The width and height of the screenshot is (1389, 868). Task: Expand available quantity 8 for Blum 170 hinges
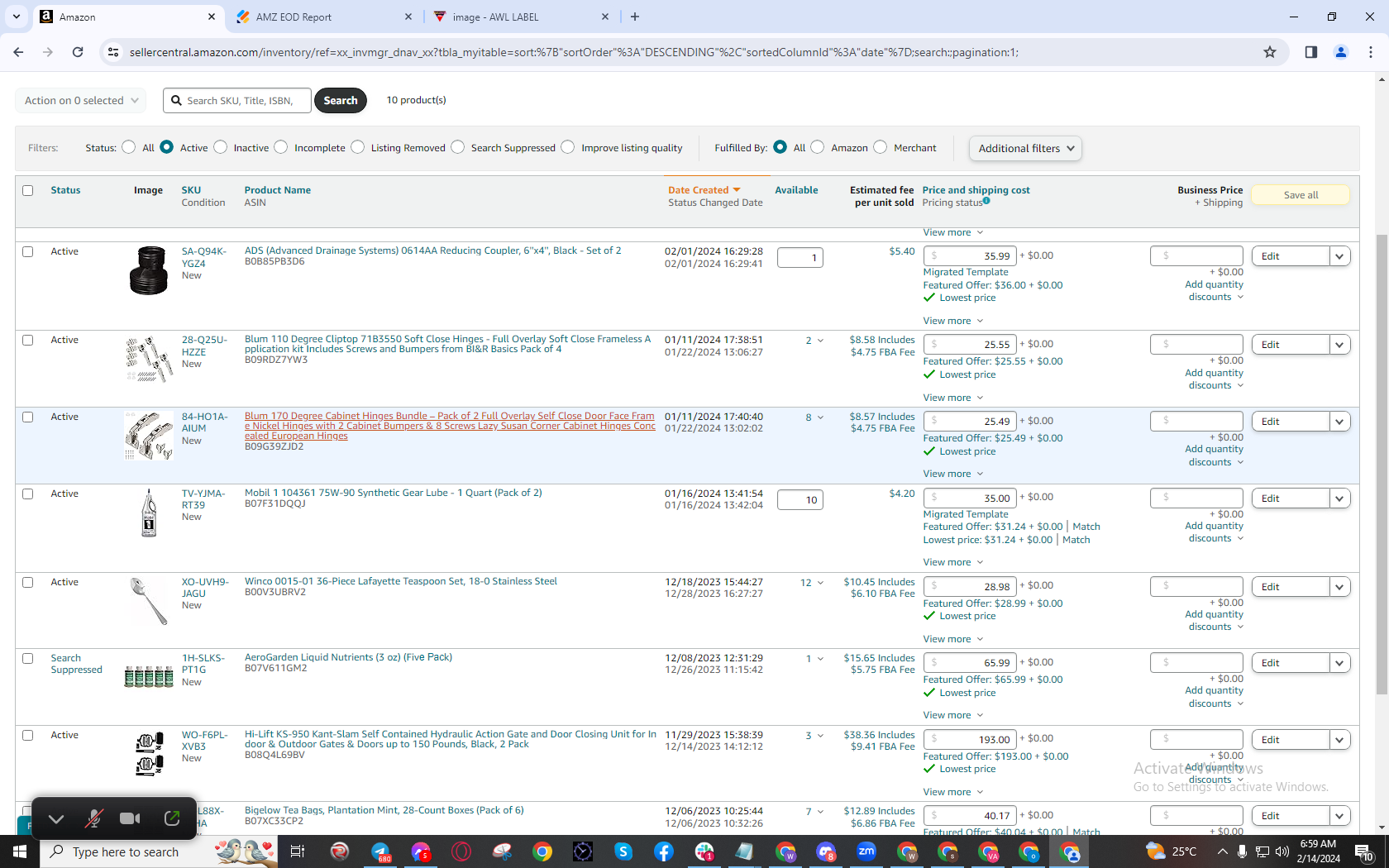click(814, 417)
